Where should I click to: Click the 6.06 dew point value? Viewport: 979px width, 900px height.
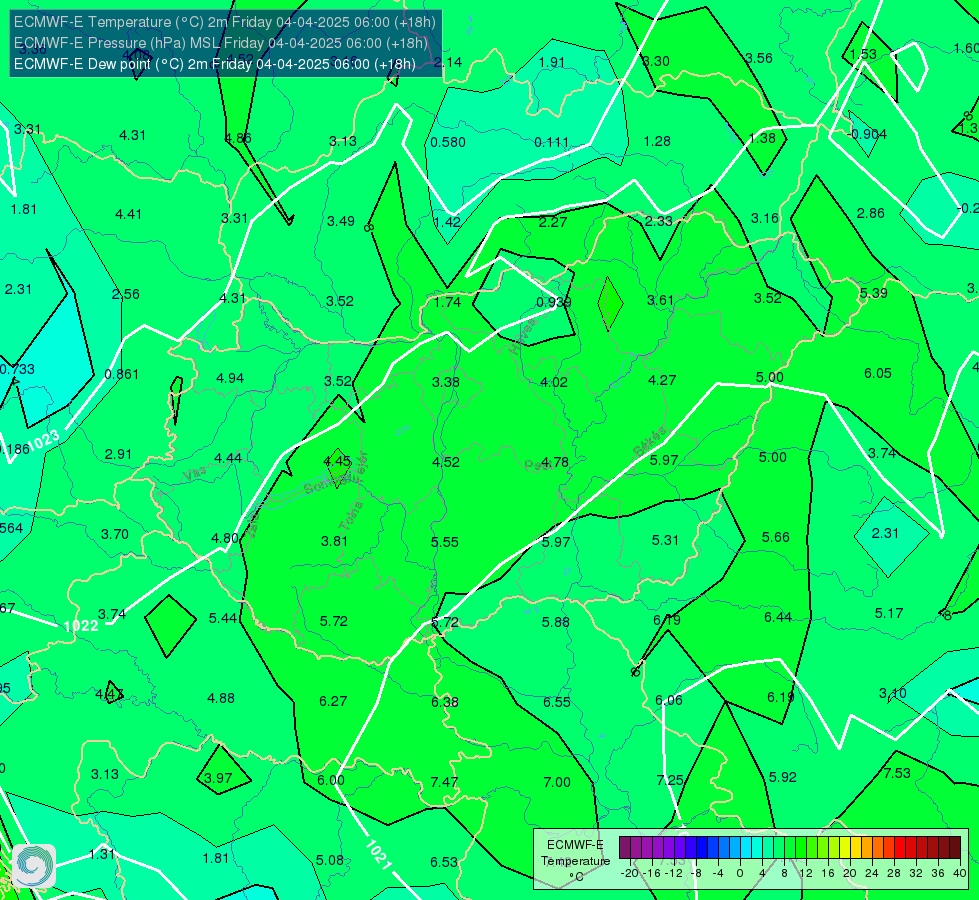(x=669, y=700)
